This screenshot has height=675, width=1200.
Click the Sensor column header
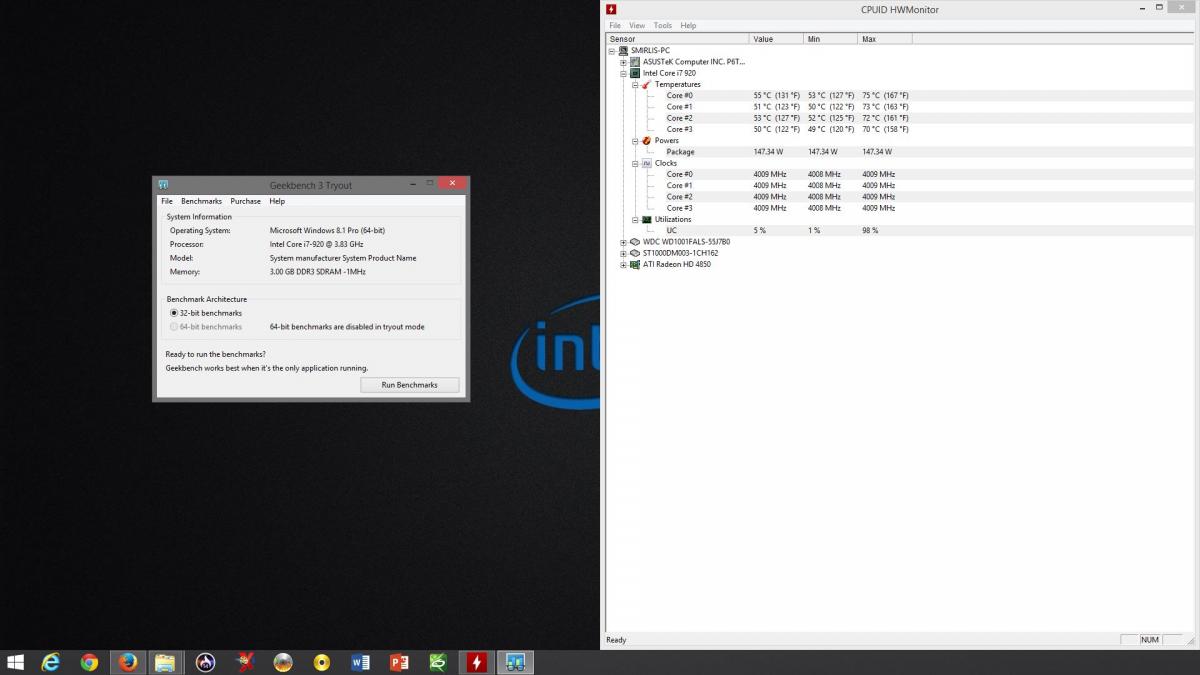point(677,39)
